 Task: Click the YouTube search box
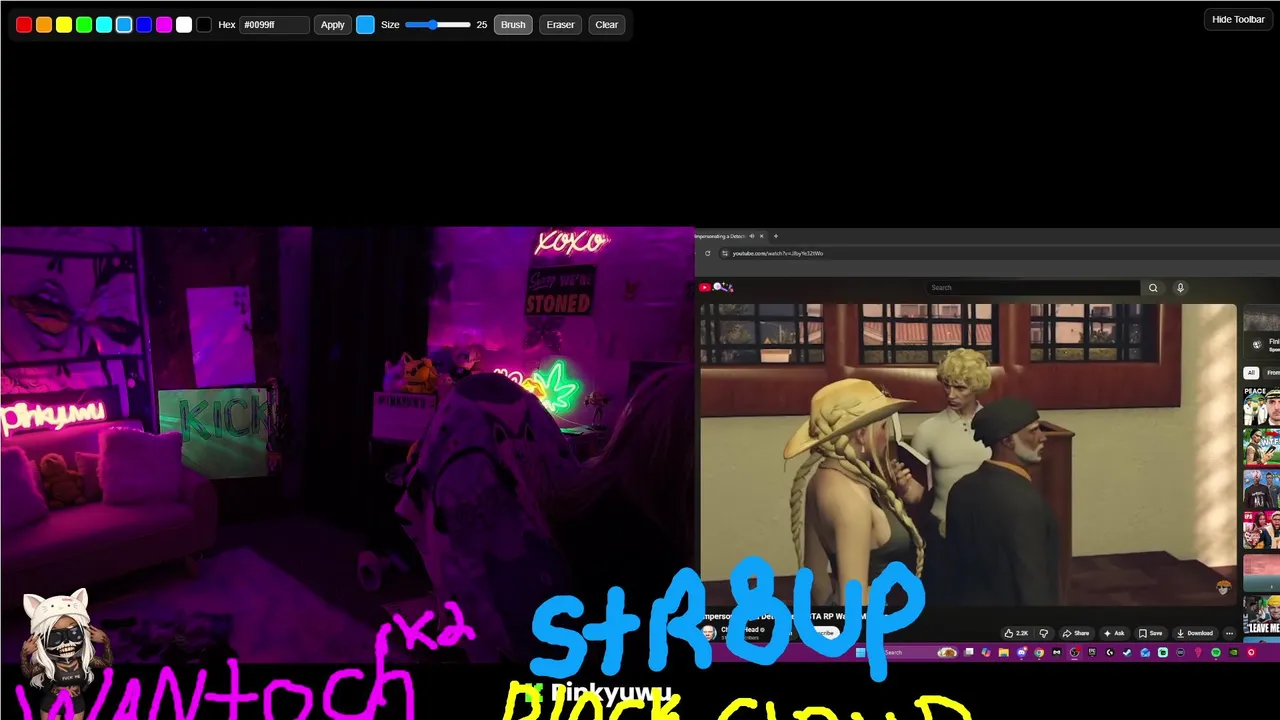tap(1033, 287)
